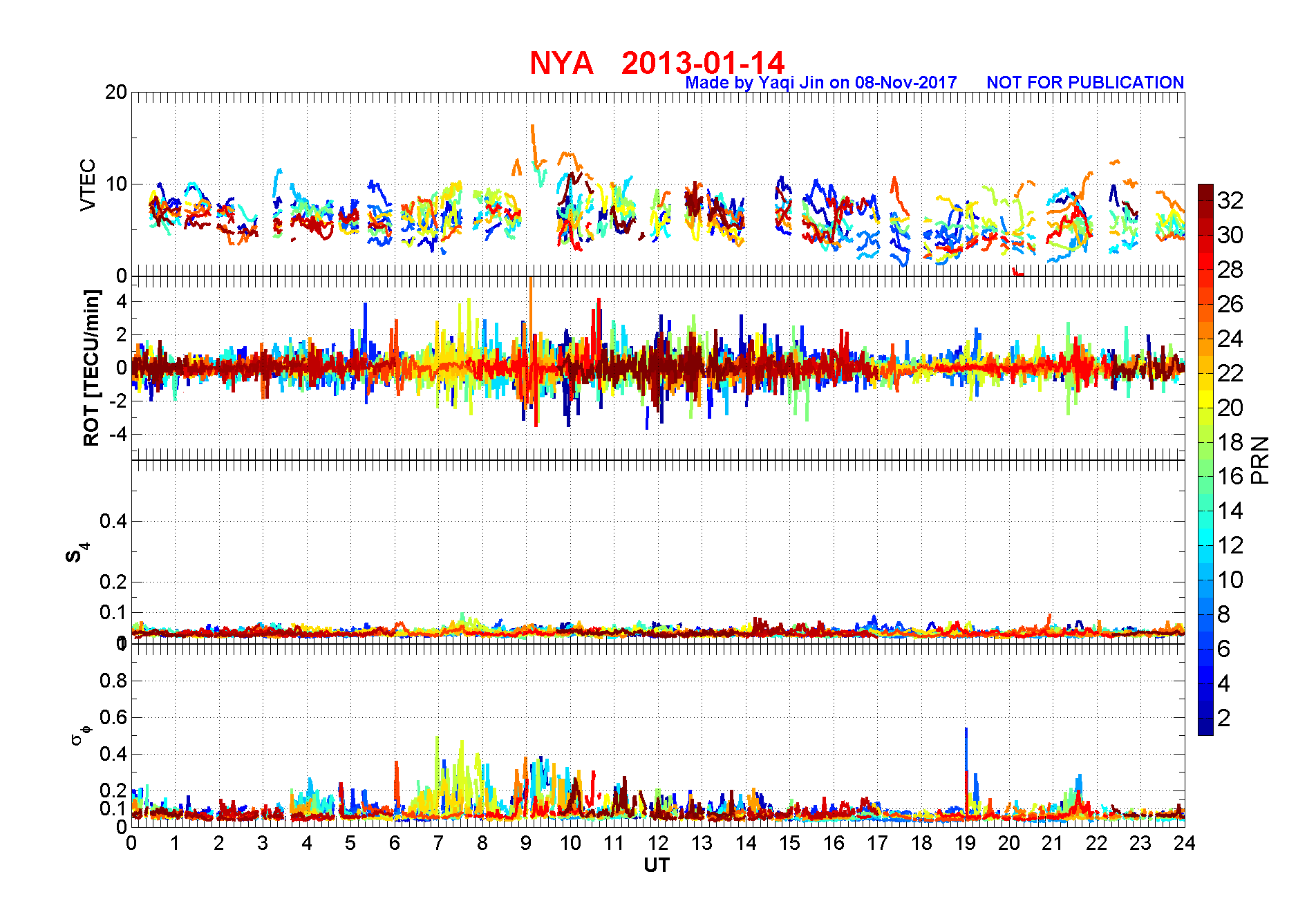Click the '4' label on the PRN colorbar

click(x=1224, y=683)
